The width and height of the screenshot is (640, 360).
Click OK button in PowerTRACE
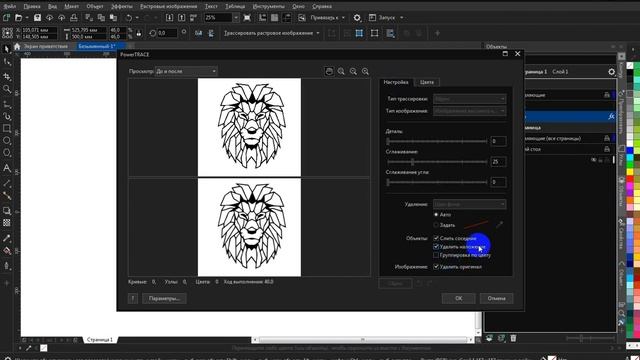tap(458, 298)
